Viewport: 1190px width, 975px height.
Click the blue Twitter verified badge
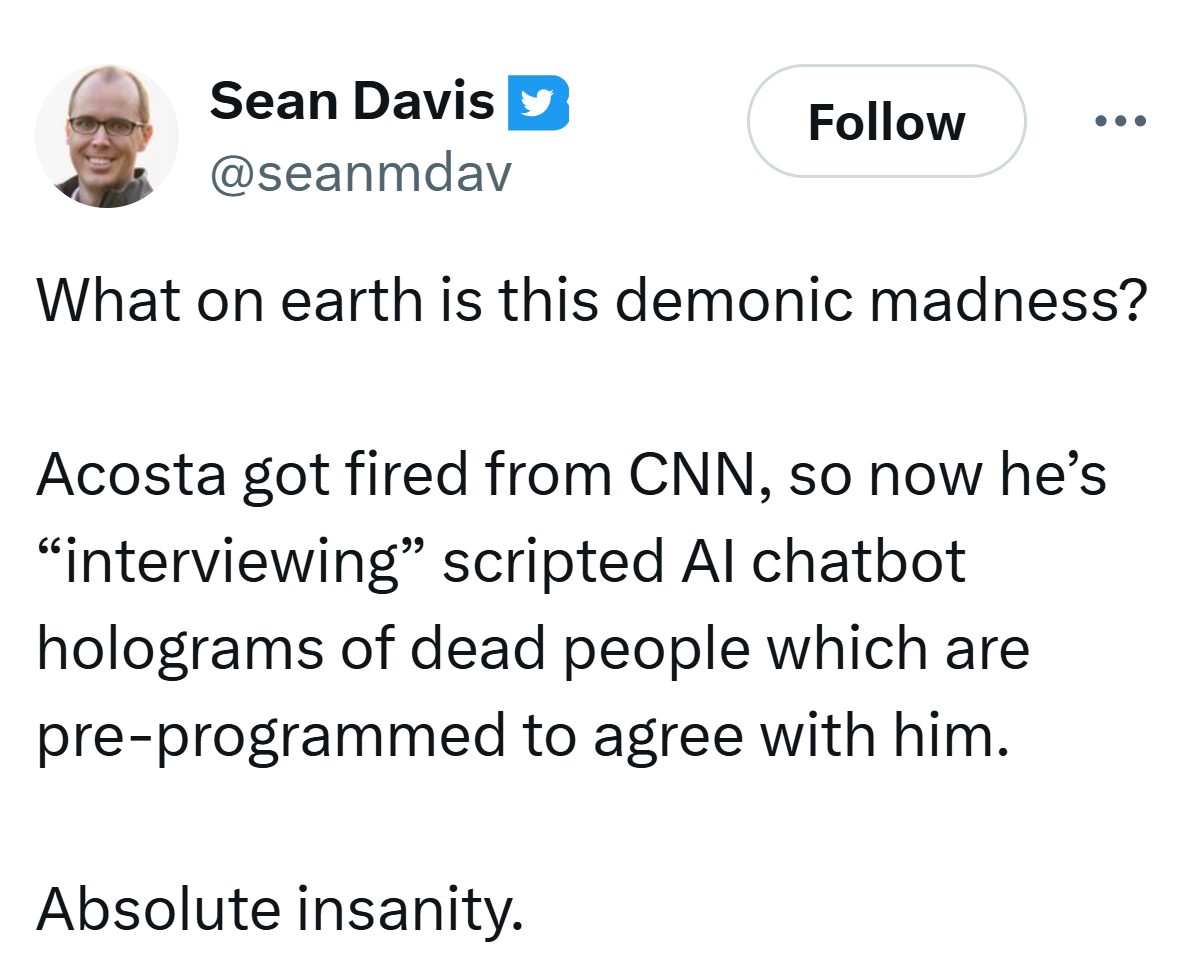point(538,103)
